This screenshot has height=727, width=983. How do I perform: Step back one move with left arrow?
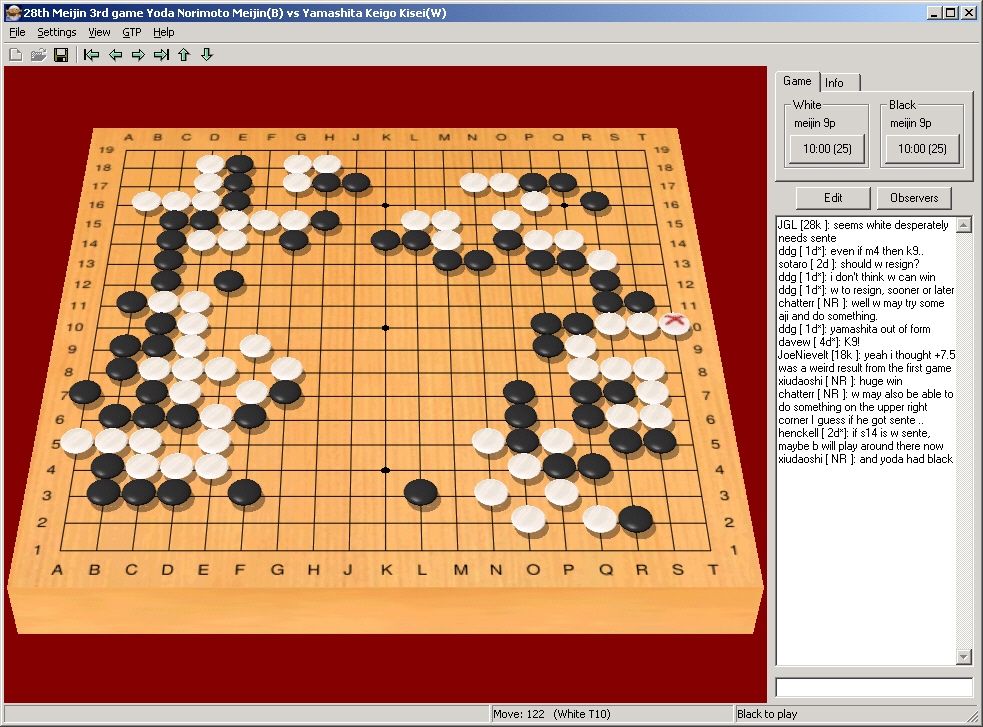click(x=115, y=54)
